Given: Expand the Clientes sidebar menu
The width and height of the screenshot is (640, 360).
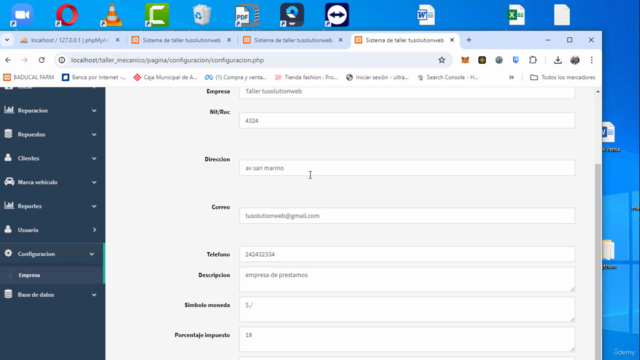Looking at the screenshot, I should tap(52, 158).
